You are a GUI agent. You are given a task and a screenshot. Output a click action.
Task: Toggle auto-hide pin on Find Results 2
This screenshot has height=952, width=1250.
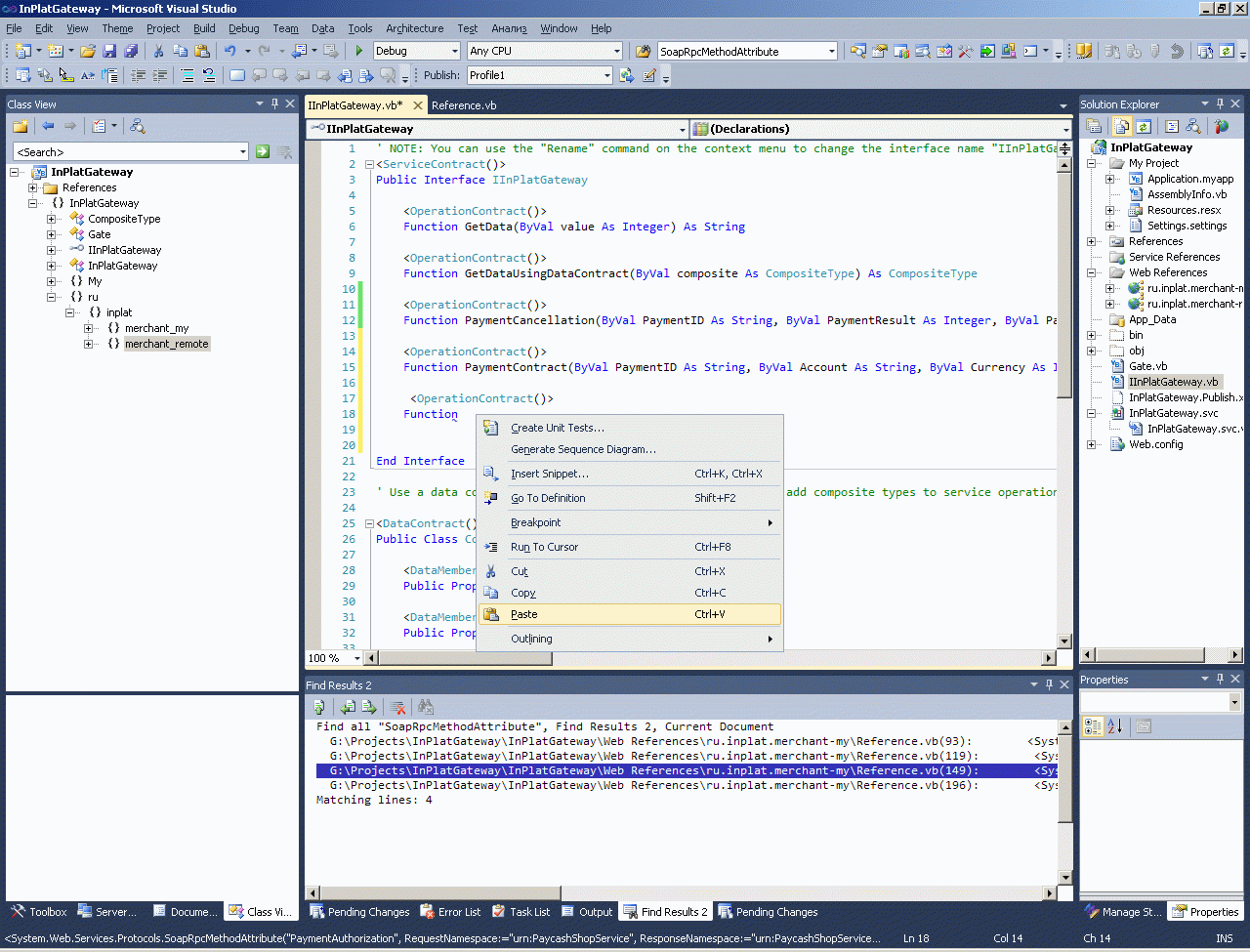[x=1049, y=684]
